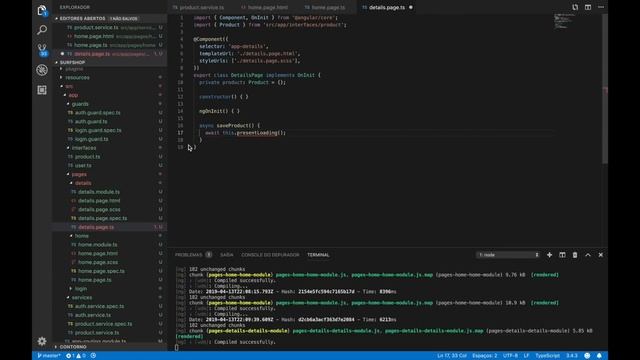Click unsaved dot on details.page.ts tab
This screenshot has height=360, width=640.
tap(411, 7)
